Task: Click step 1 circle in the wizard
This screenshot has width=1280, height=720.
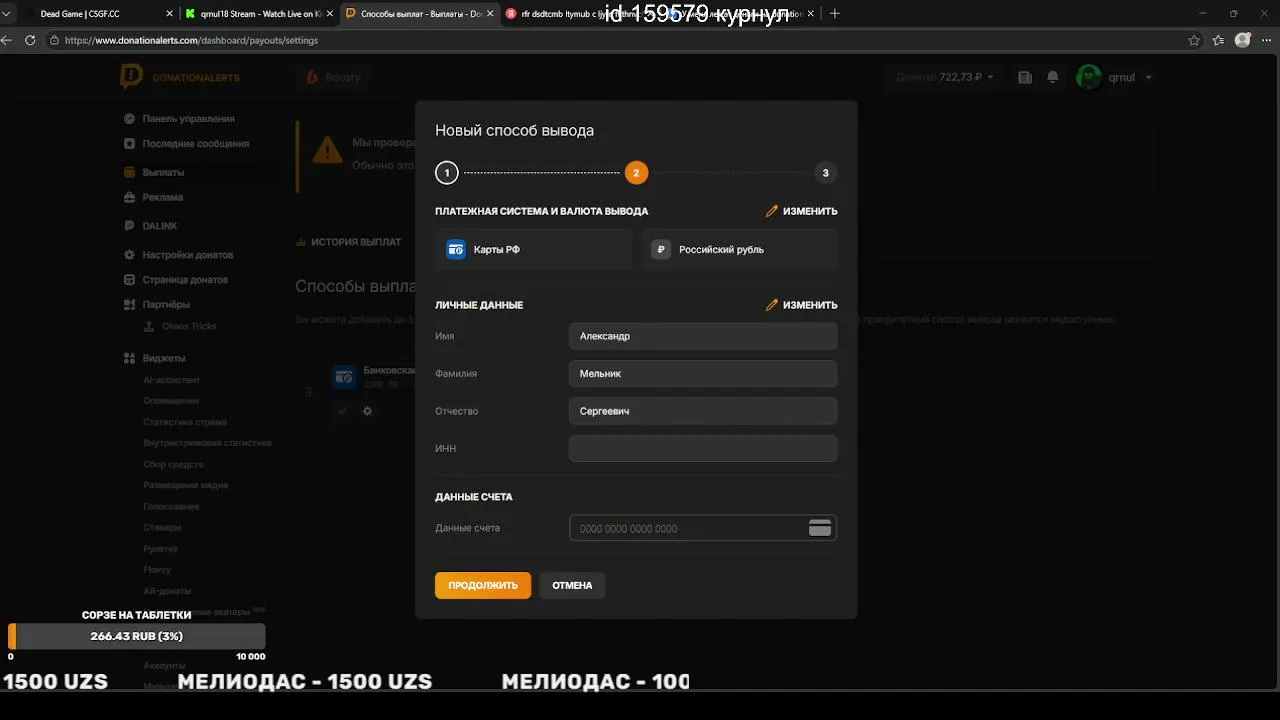Action: click(x=446, y=173)
